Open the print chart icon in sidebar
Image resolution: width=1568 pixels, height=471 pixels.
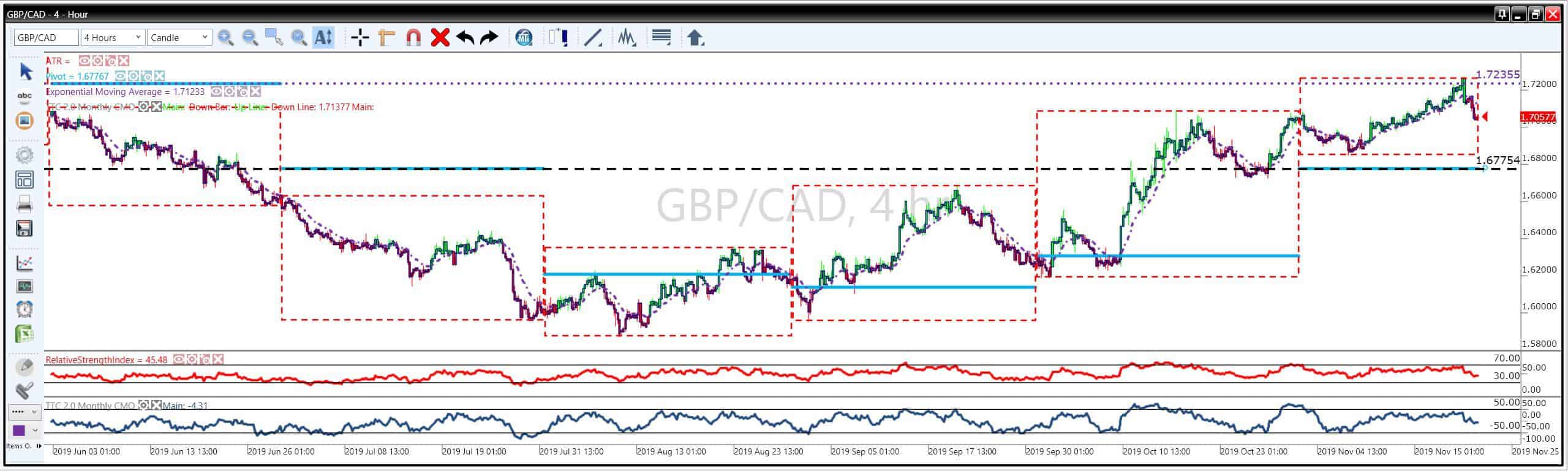tap(24, 205)
